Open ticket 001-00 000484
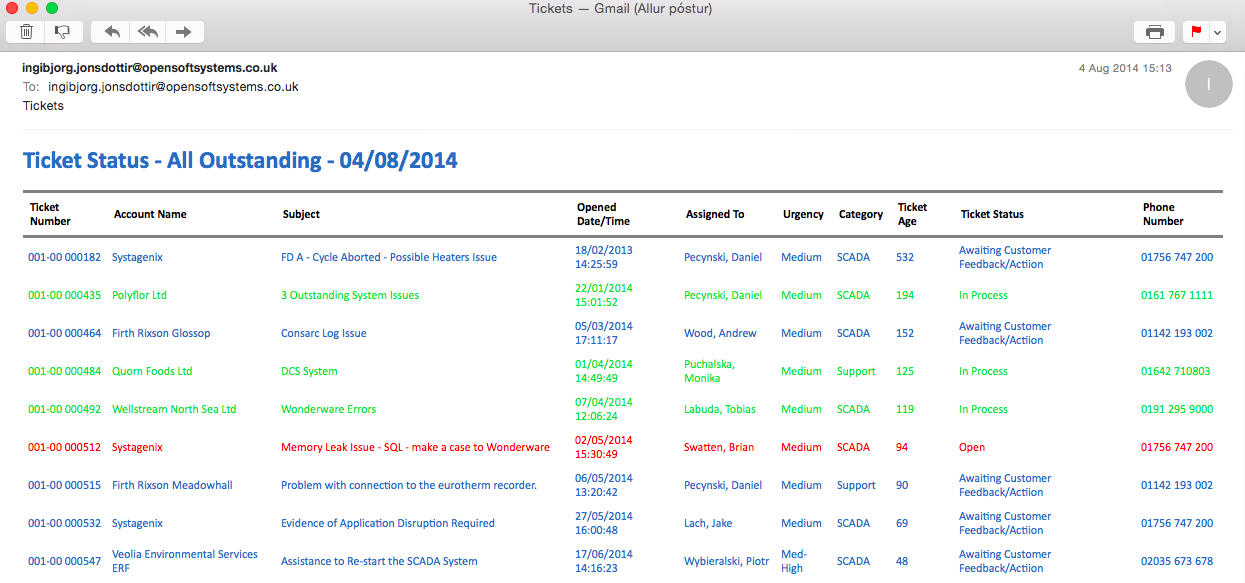The image size is (1245, 583). click(x=64, y=371)
